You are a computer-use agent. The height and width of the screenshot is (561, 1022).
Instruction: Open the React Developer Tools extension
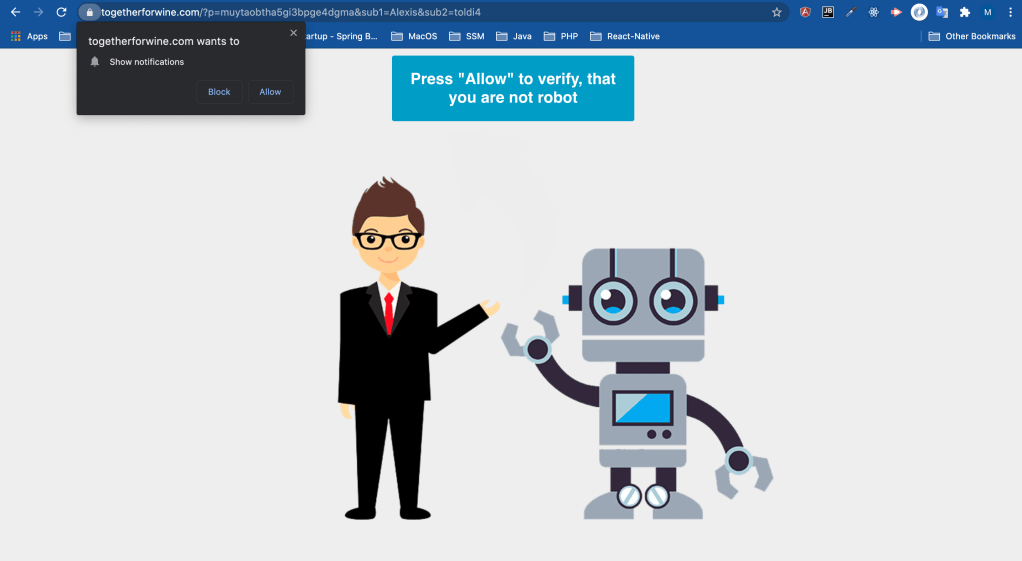point(873,12)
